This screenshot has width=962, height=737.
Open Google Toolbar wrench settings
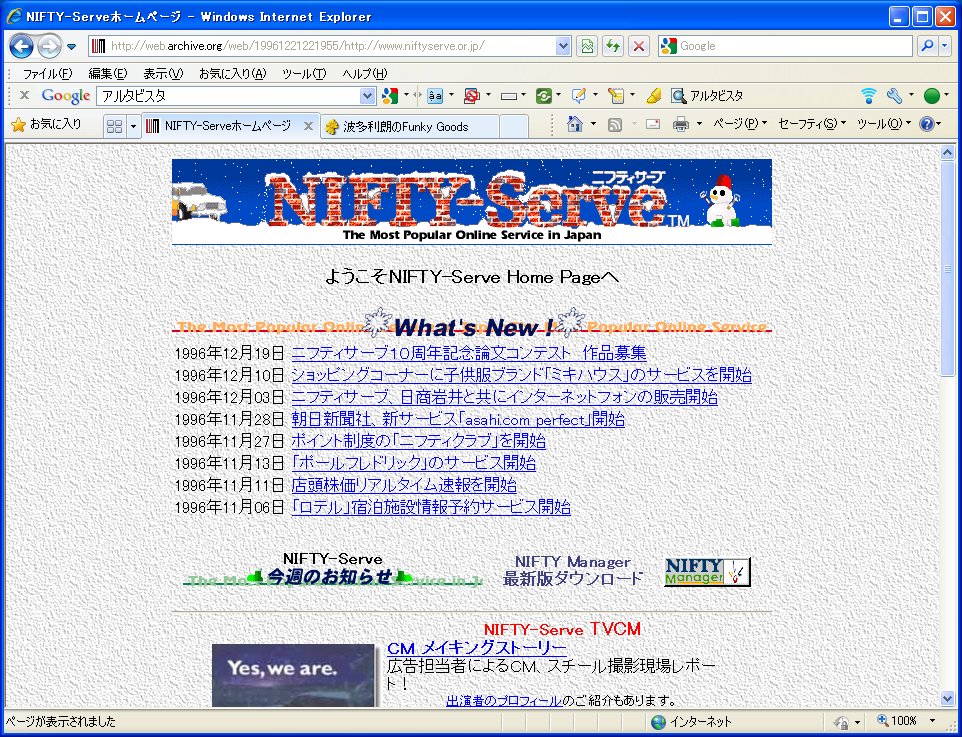point(895,96)
